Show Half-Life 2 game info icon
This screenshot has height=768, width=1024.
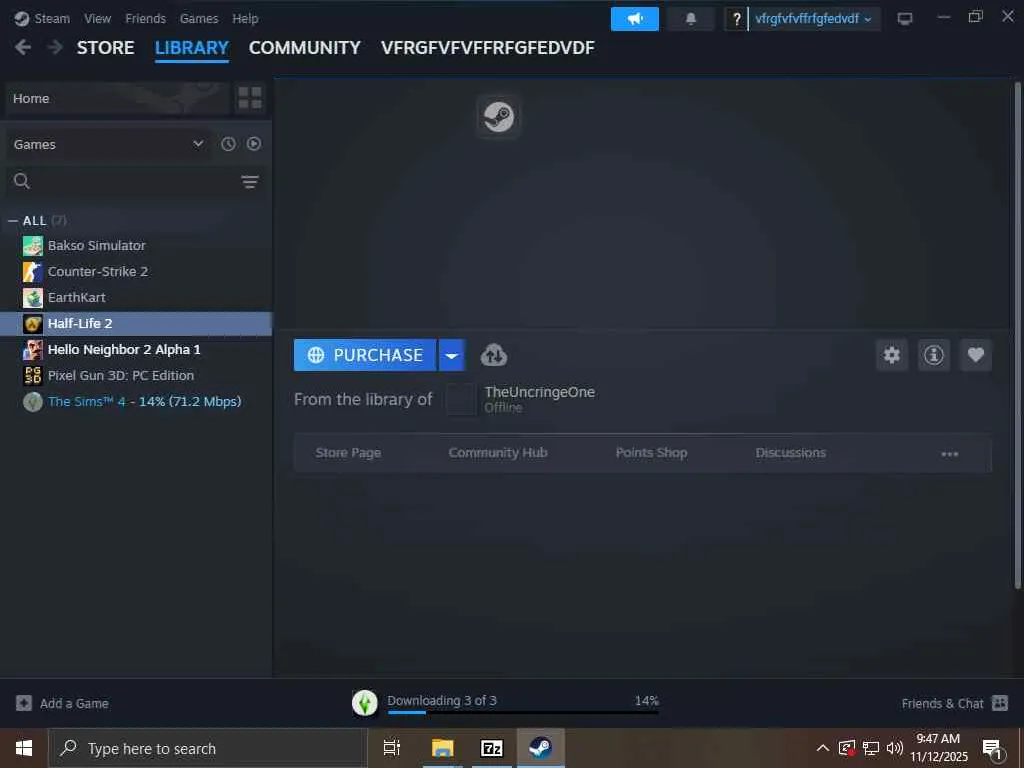(933, 355)
